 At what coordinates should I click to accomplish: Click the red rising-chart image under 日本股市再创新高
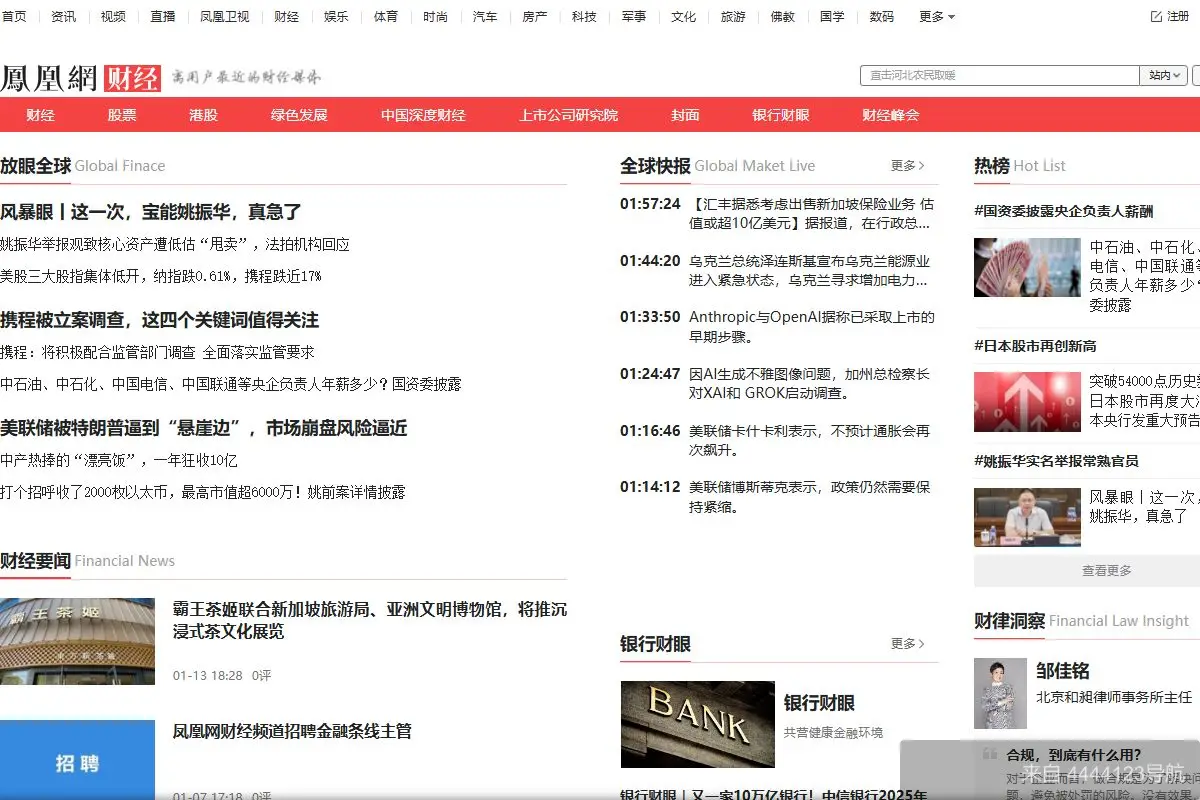coord(1027,401)
